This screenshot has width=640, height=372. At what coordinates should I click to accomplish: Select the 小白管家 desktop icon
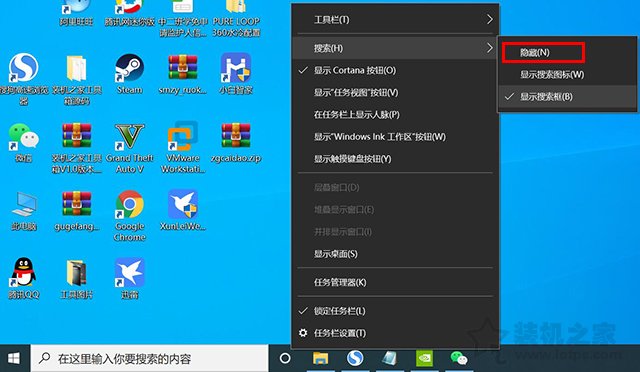236,74
